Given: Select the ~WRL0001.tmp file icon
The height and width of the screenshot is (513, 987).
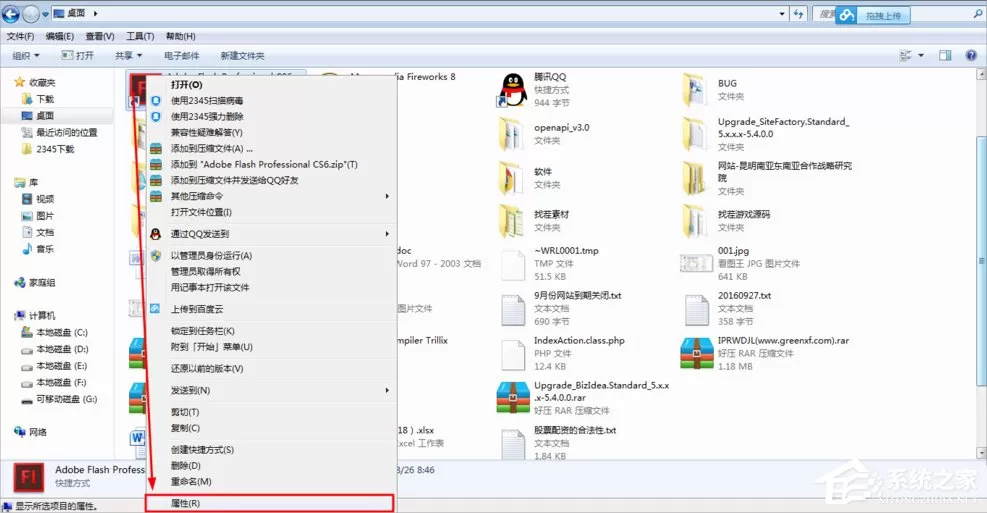Looking at the screenshot, I should point(512,265).
